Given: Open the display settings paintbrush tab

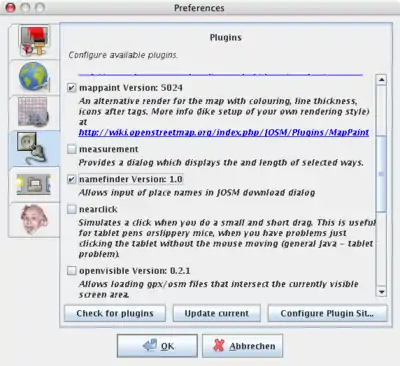Looking at the screenshot, I should coord(34,41).
